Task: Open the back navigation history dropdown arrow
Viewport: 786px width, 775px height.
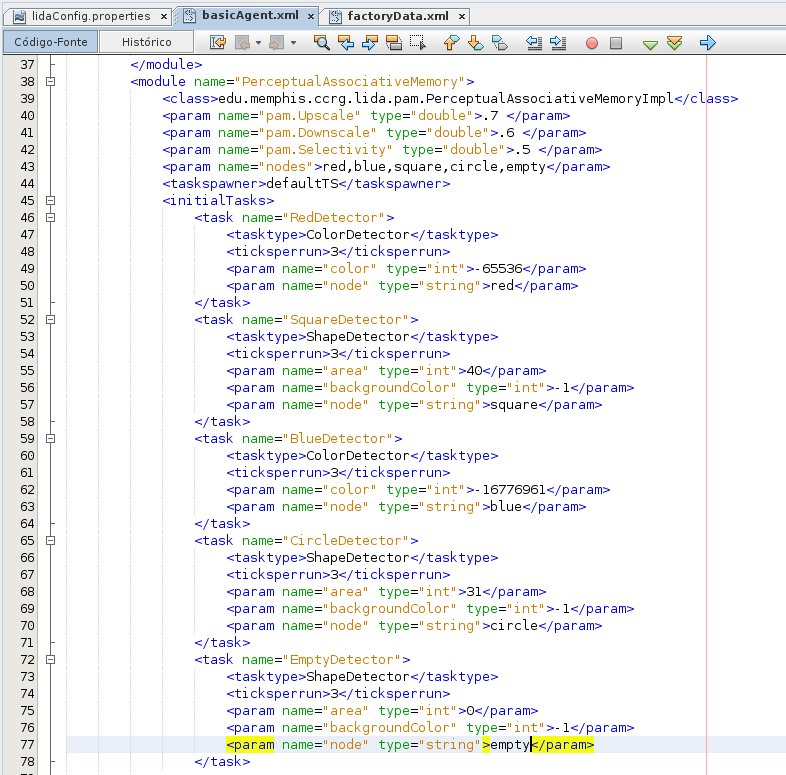Action: 259,43
